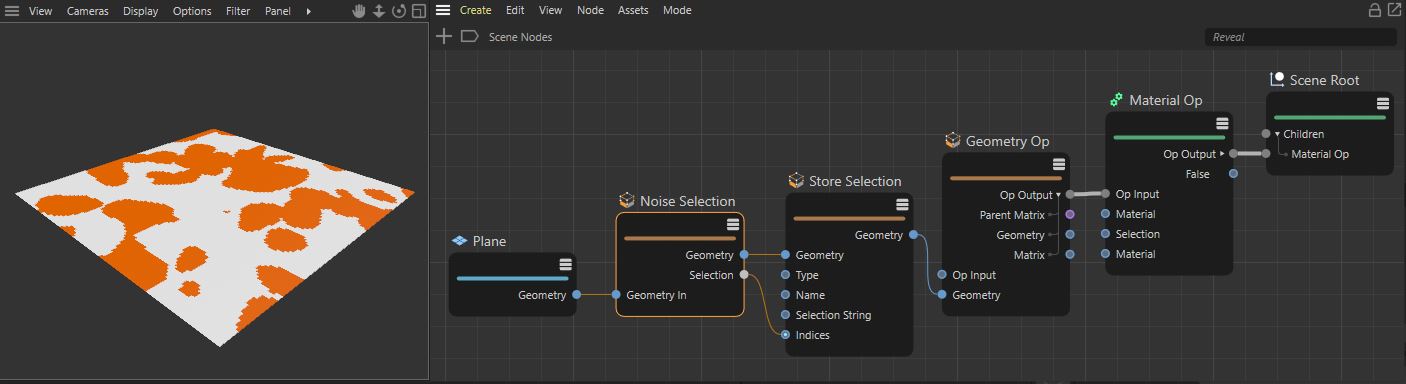Image resolution: width=1406 pixels, height=384 pixels.
Task: Click Geometry Op's Matrix output port
Action: click(x=1070, y=255)
